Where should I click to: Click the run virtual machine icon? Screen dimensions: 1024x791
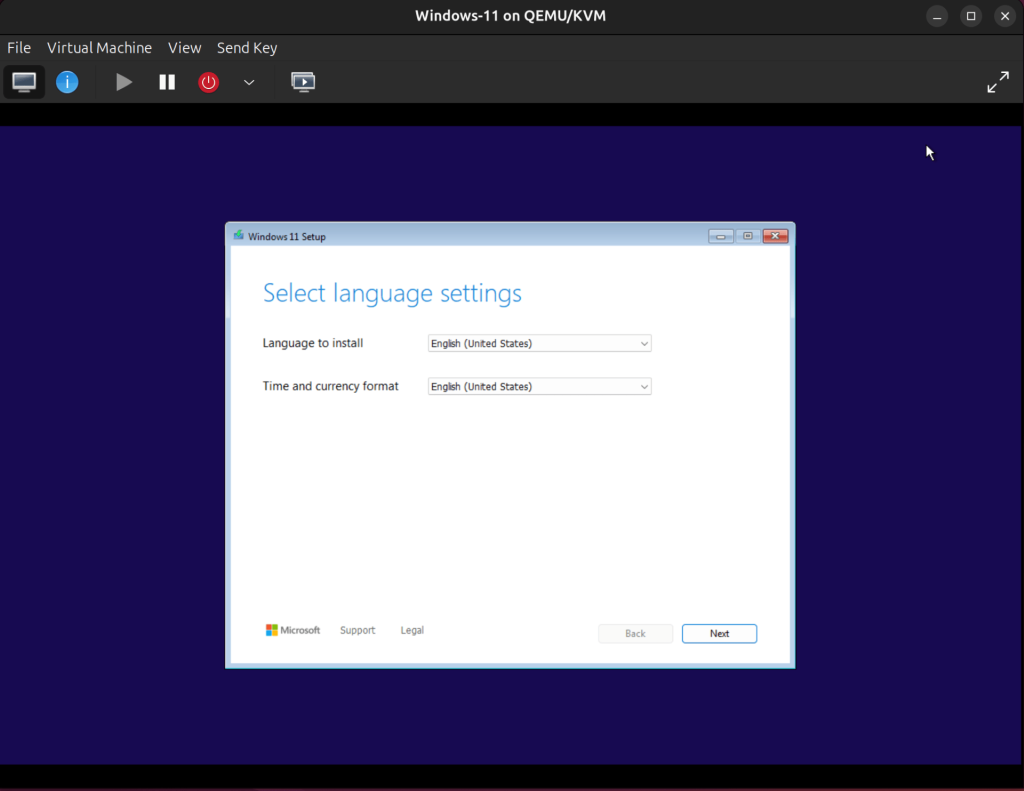123,82
